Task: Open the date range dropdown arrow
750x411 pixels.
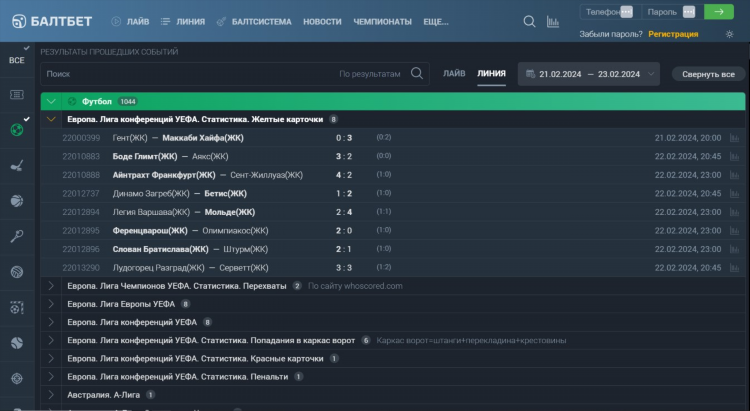Action: (651, 74)
